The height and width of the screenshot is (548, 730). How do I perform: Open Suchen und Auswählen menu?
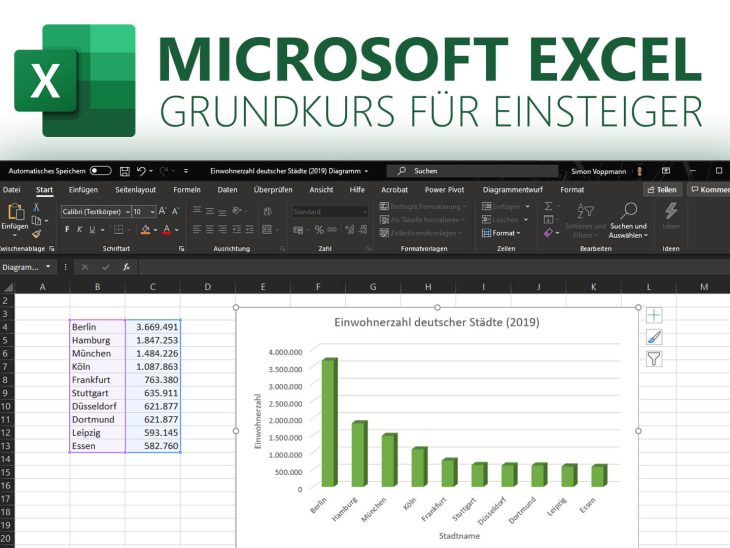pos(628,221)
